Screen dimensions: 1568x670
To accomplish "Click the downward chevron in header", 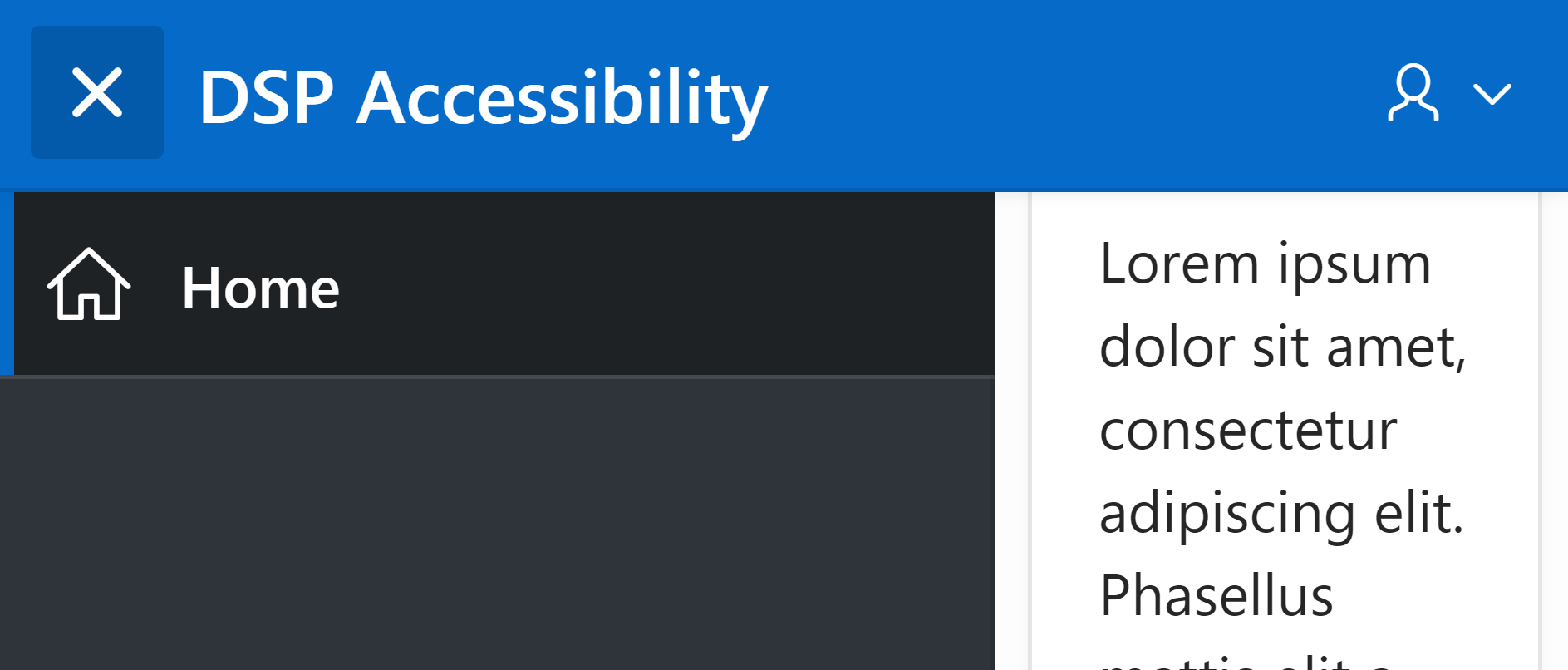I will [1492, 94].
